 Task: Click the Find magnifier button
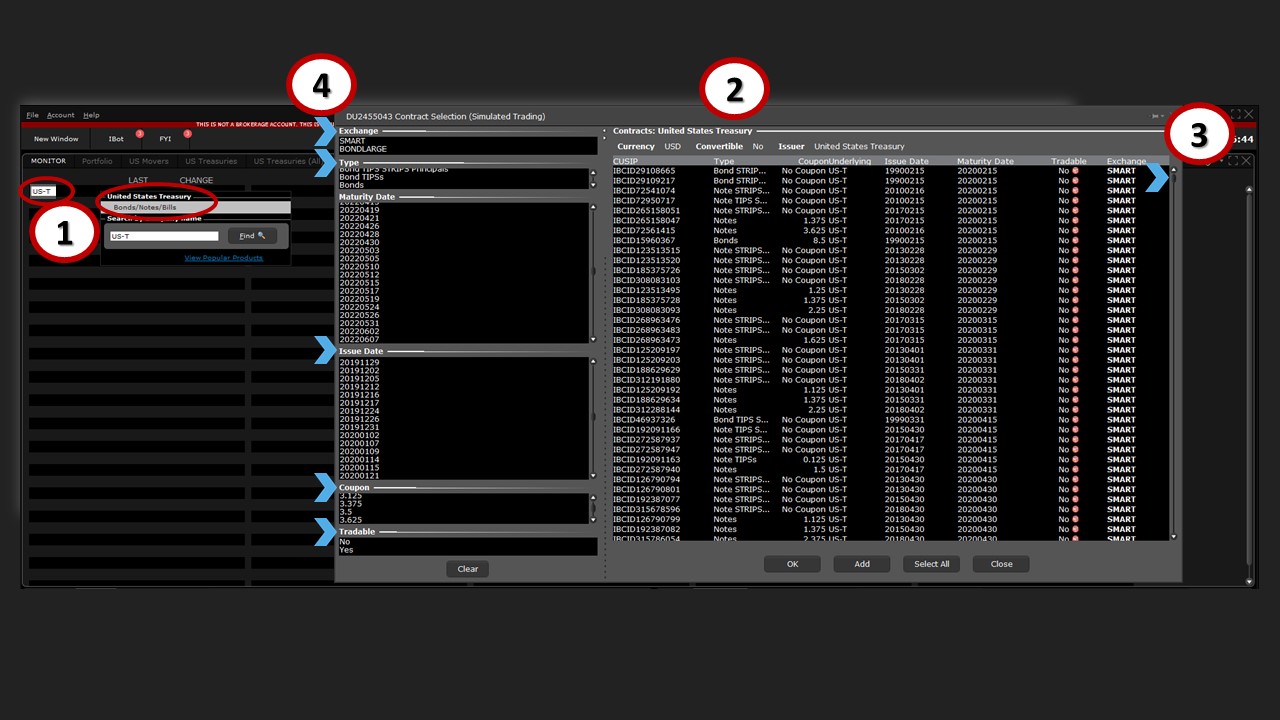(252, 236)
